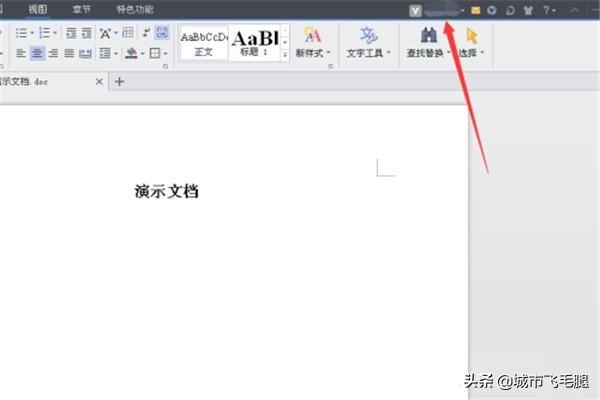Expand Chinese layout dropdown arrow
This screenshot has height=400, width=600.
(x=115, y=33)
